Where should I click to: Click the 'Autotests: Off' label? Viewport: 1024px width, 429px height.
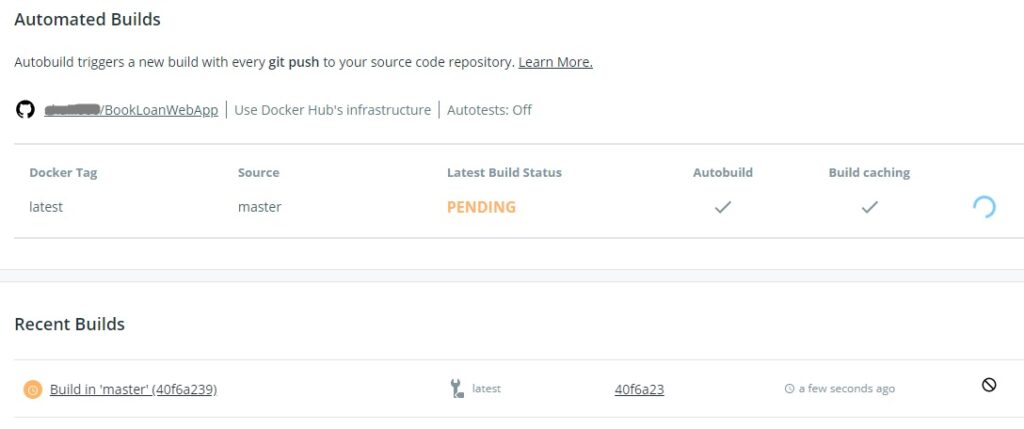click(x=489, y=110)
